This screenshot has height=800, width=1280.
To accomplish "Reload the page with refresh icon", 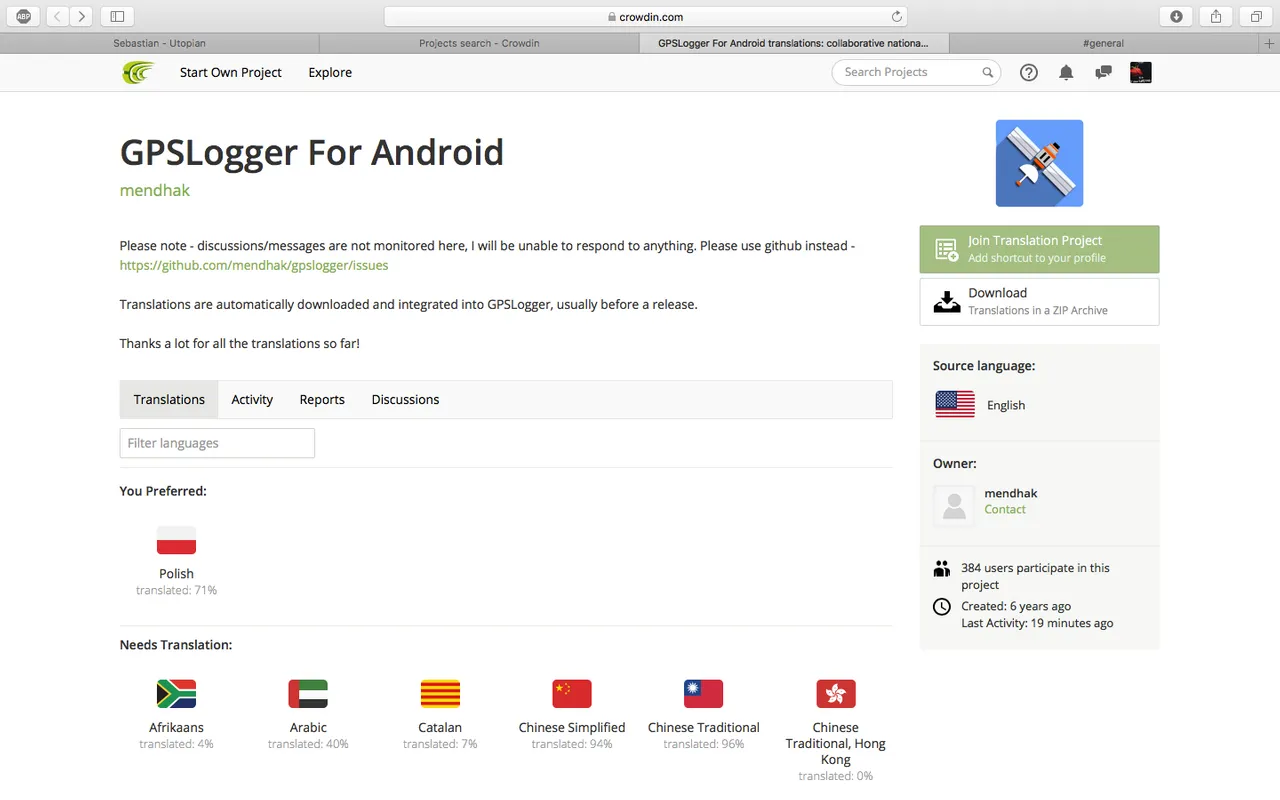I will click(x=897, y=16).
